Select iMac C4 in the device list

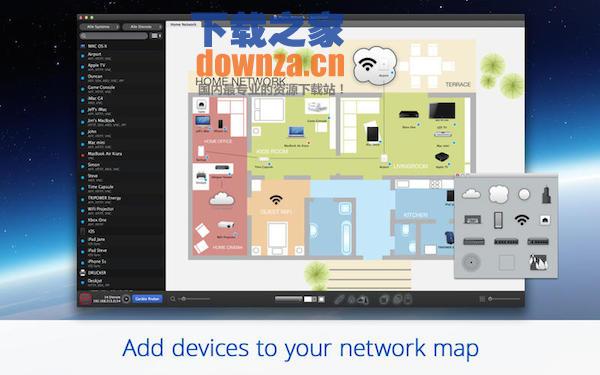(x=121, y=100)
